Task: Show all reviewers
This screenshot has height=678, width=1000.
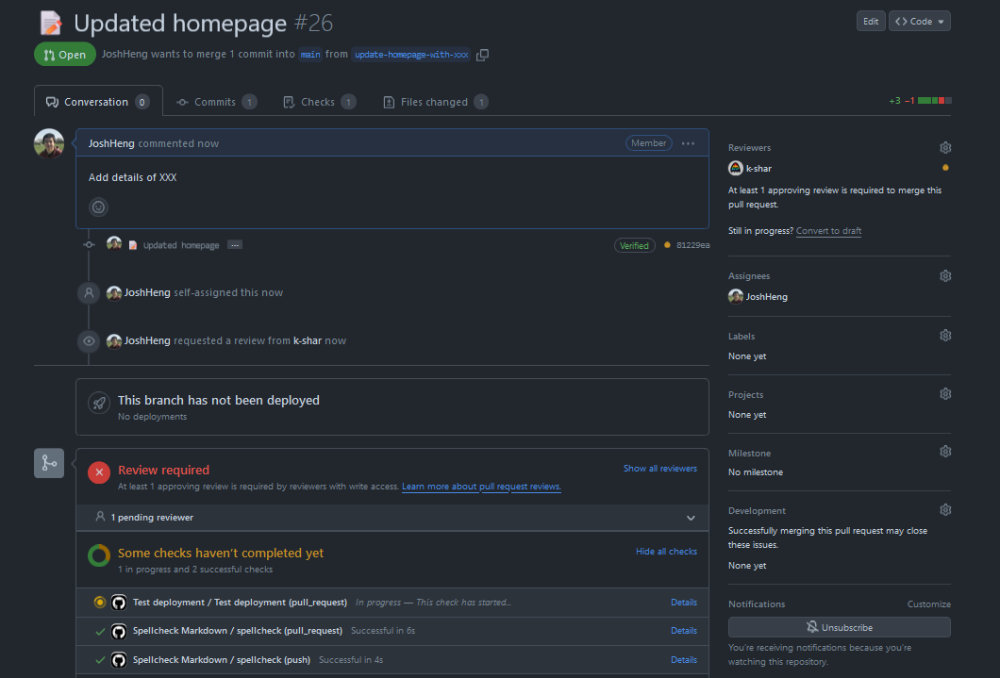Action: pos(660,468)
